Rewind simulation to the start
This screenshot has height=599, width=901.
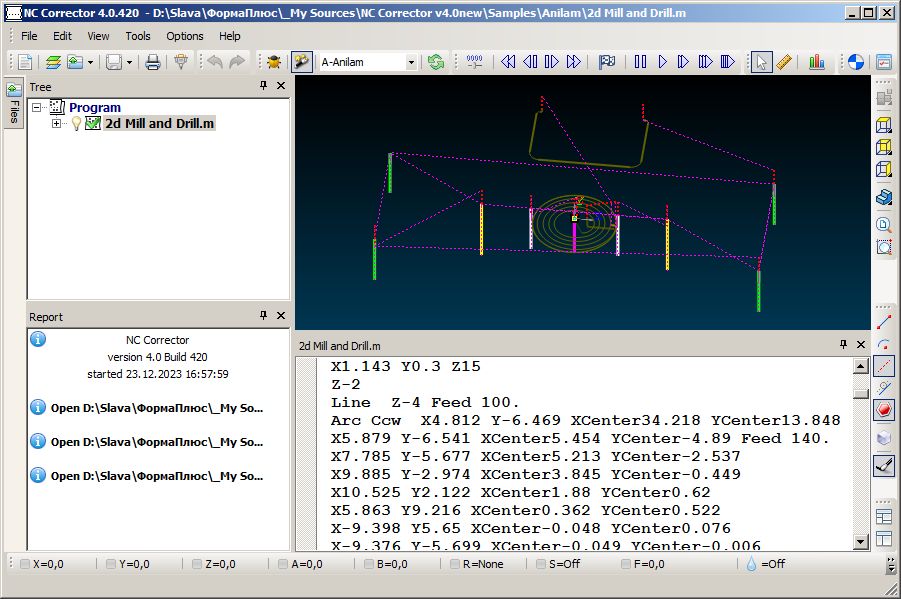508,62
